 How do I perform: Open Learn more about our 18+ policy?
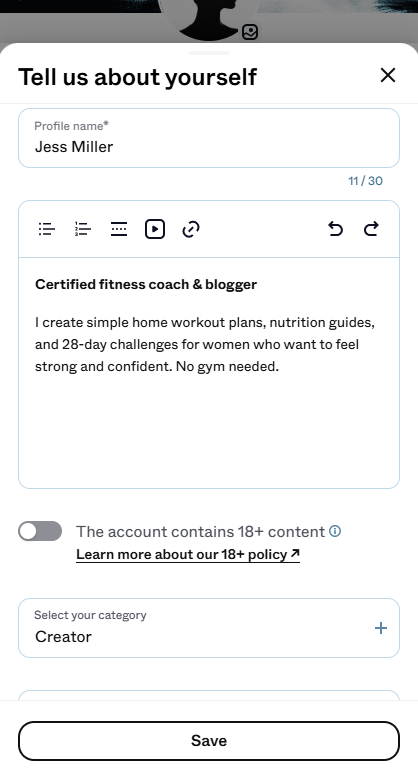(x=188, y=554)
